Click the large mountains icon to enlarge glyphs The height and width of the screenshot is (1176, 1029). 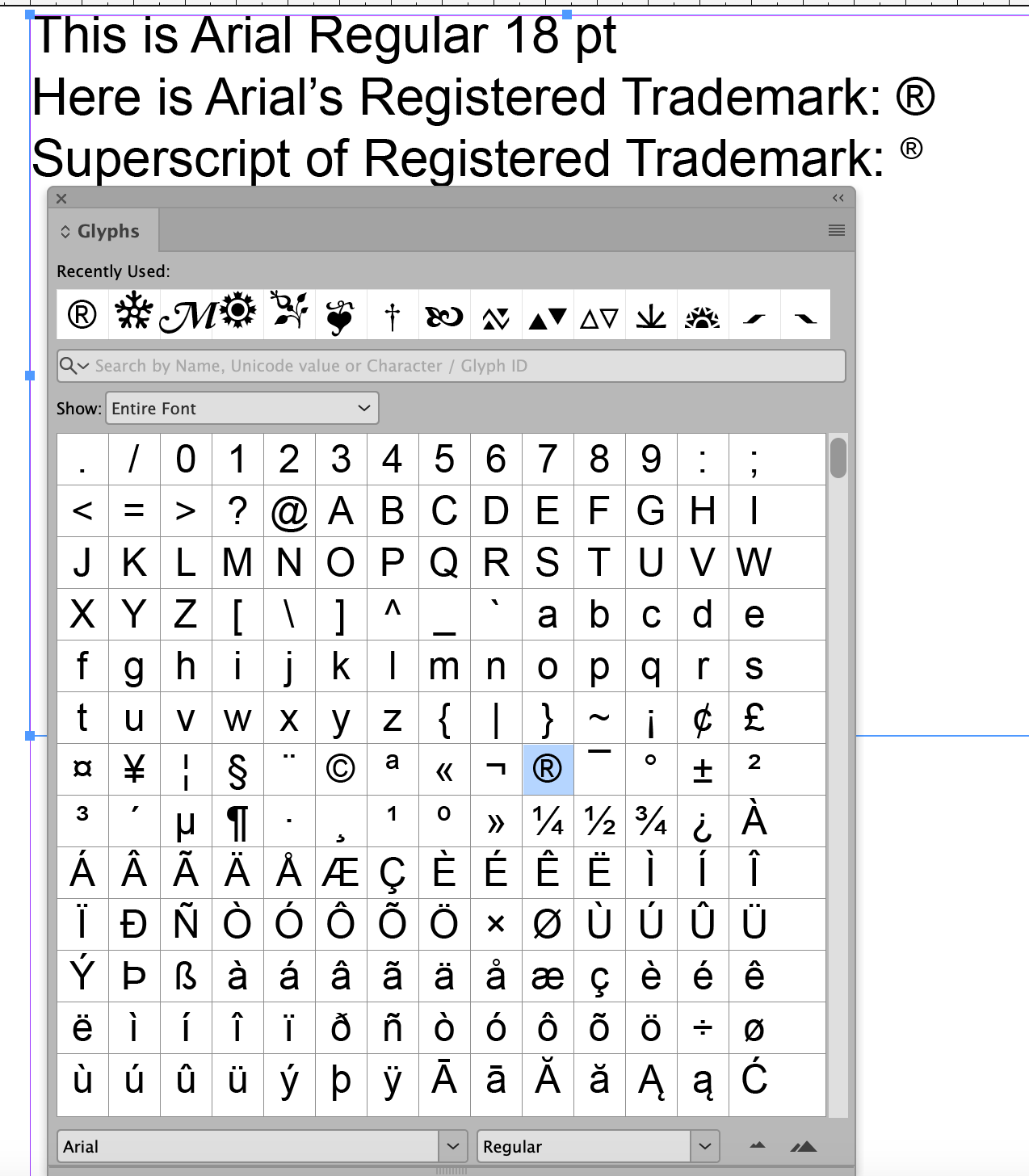click(x=804, y=1145)
